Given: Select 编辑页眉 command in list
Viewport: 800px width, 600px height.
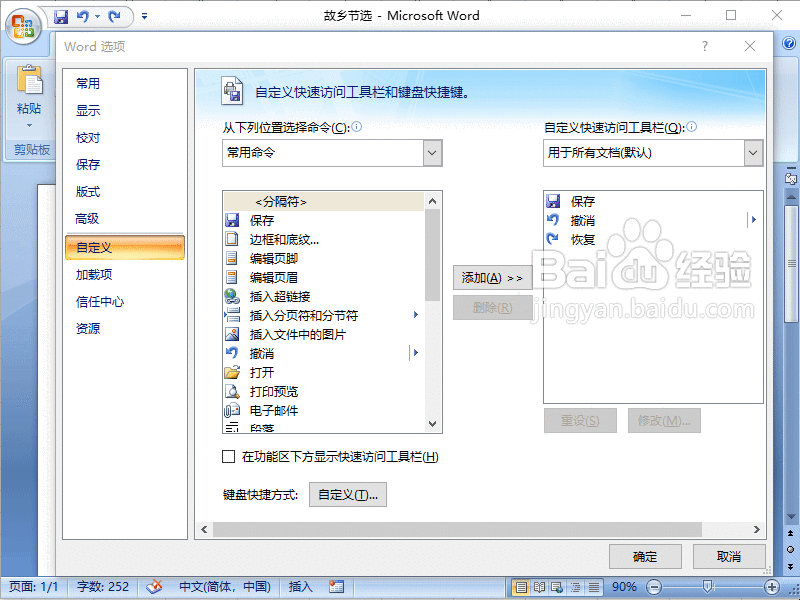Looking at the screenshot, I should [323, 278].
